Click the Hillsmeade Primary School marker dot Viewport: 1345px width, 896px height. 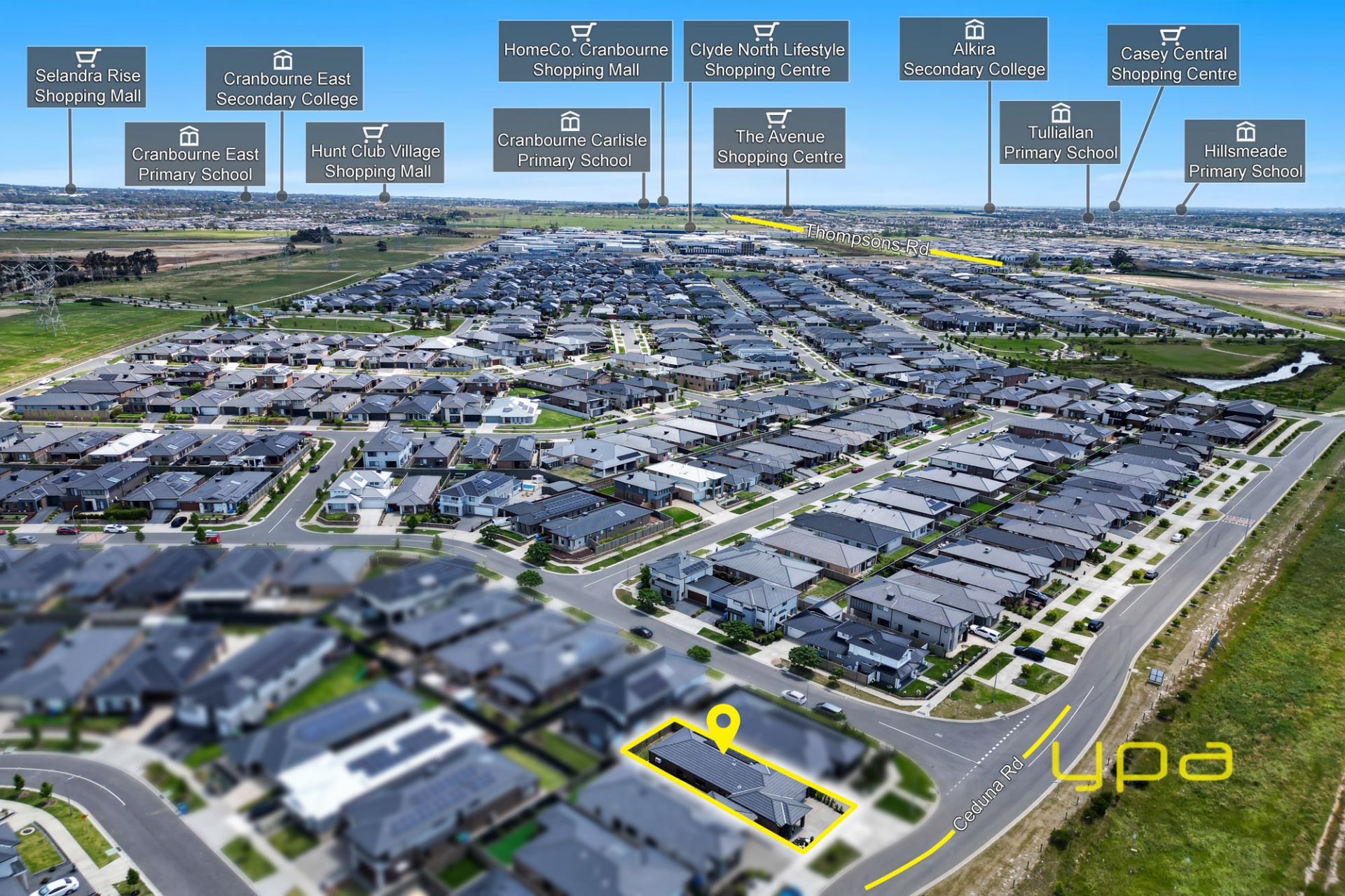coord(1182,209)
